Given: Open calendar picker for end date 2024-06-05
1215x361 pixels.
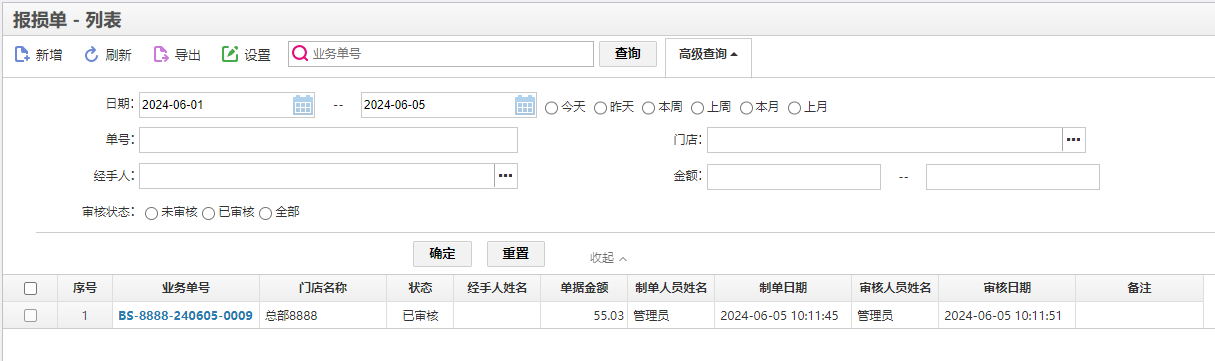Looking at the screenshot, I should point(525,105).
